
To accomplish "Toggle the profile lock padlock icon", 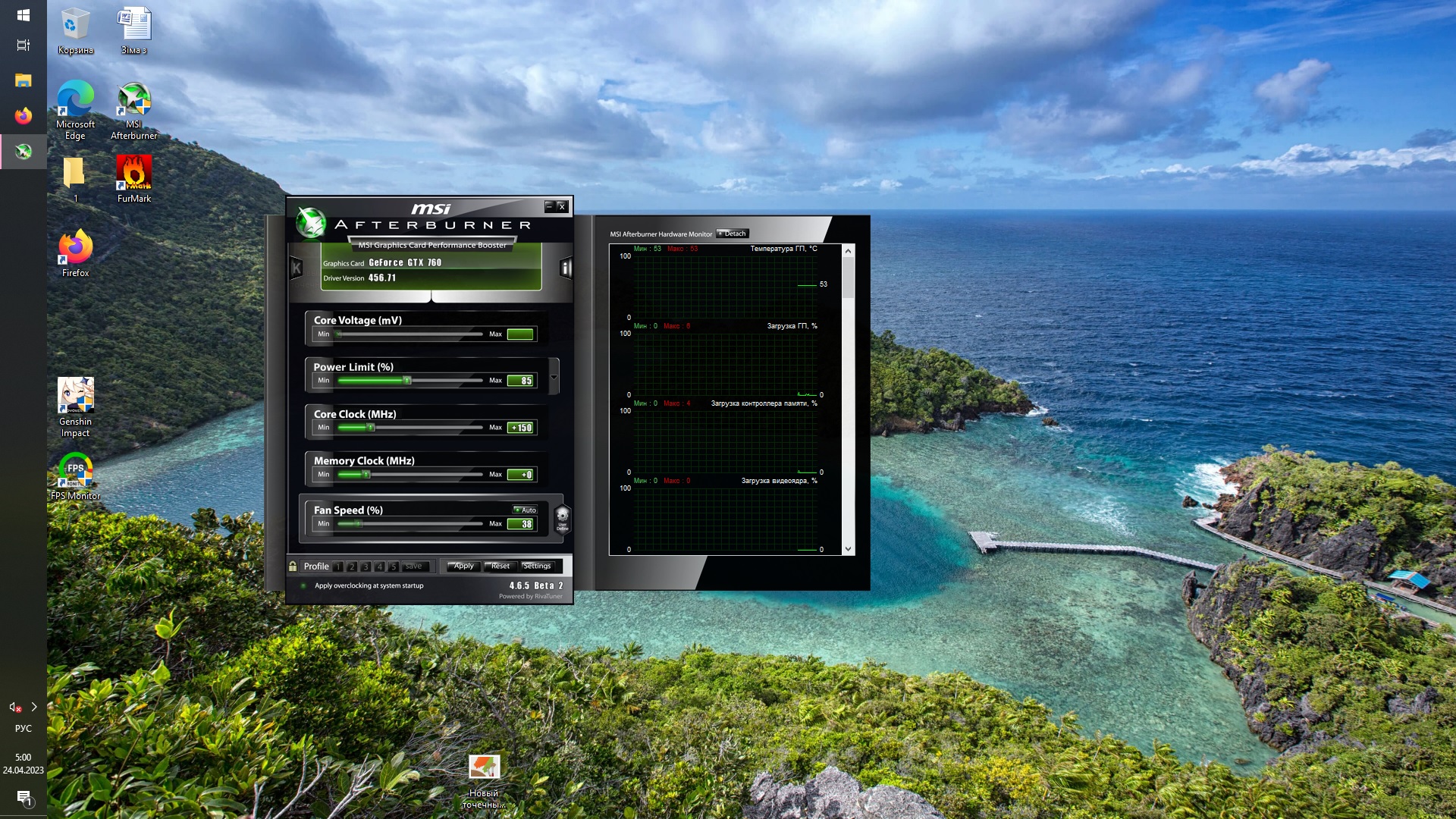I will click(x=293, y=566).
